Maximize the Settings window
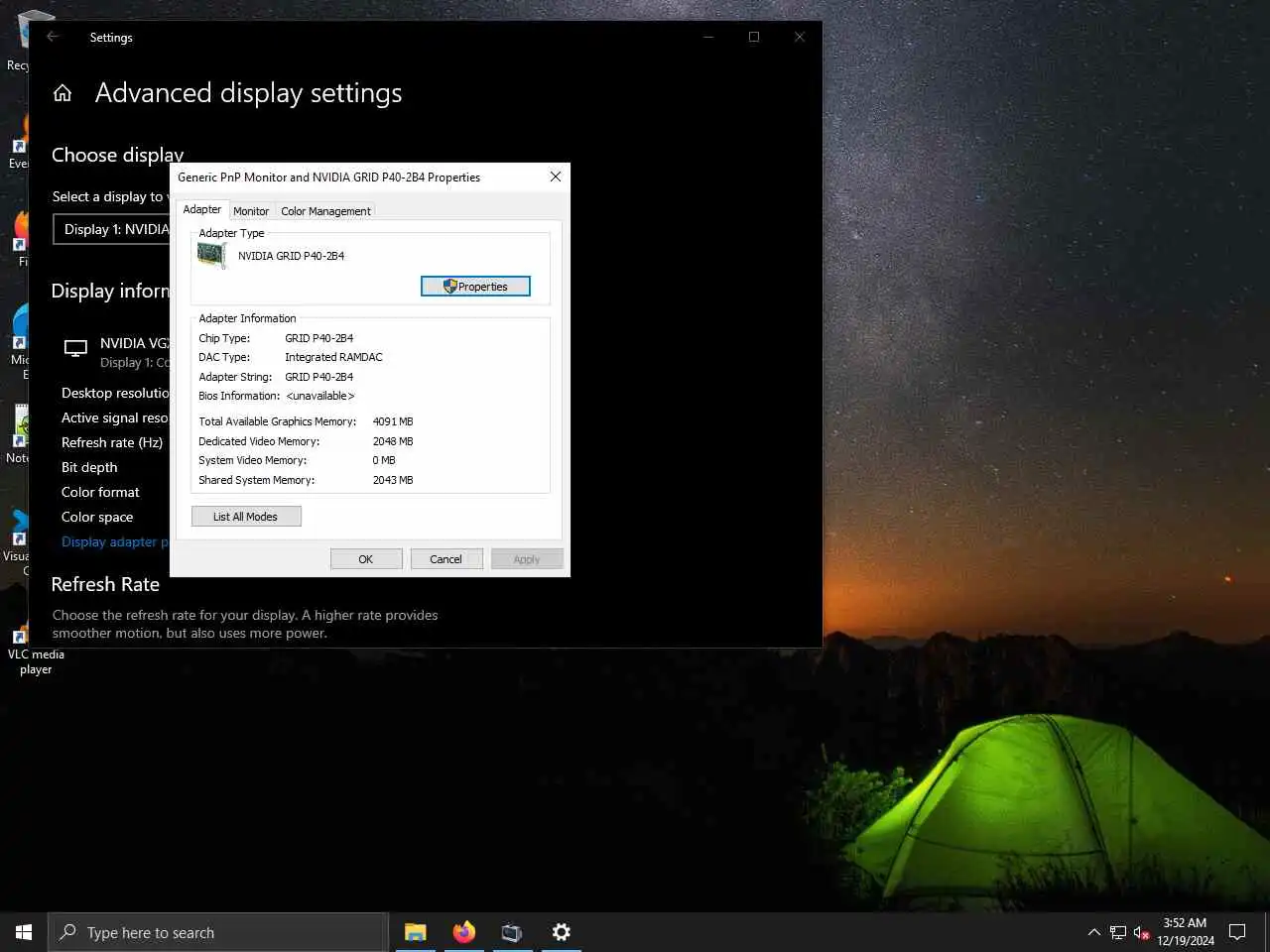1270x952 pixels. point(754,37)
